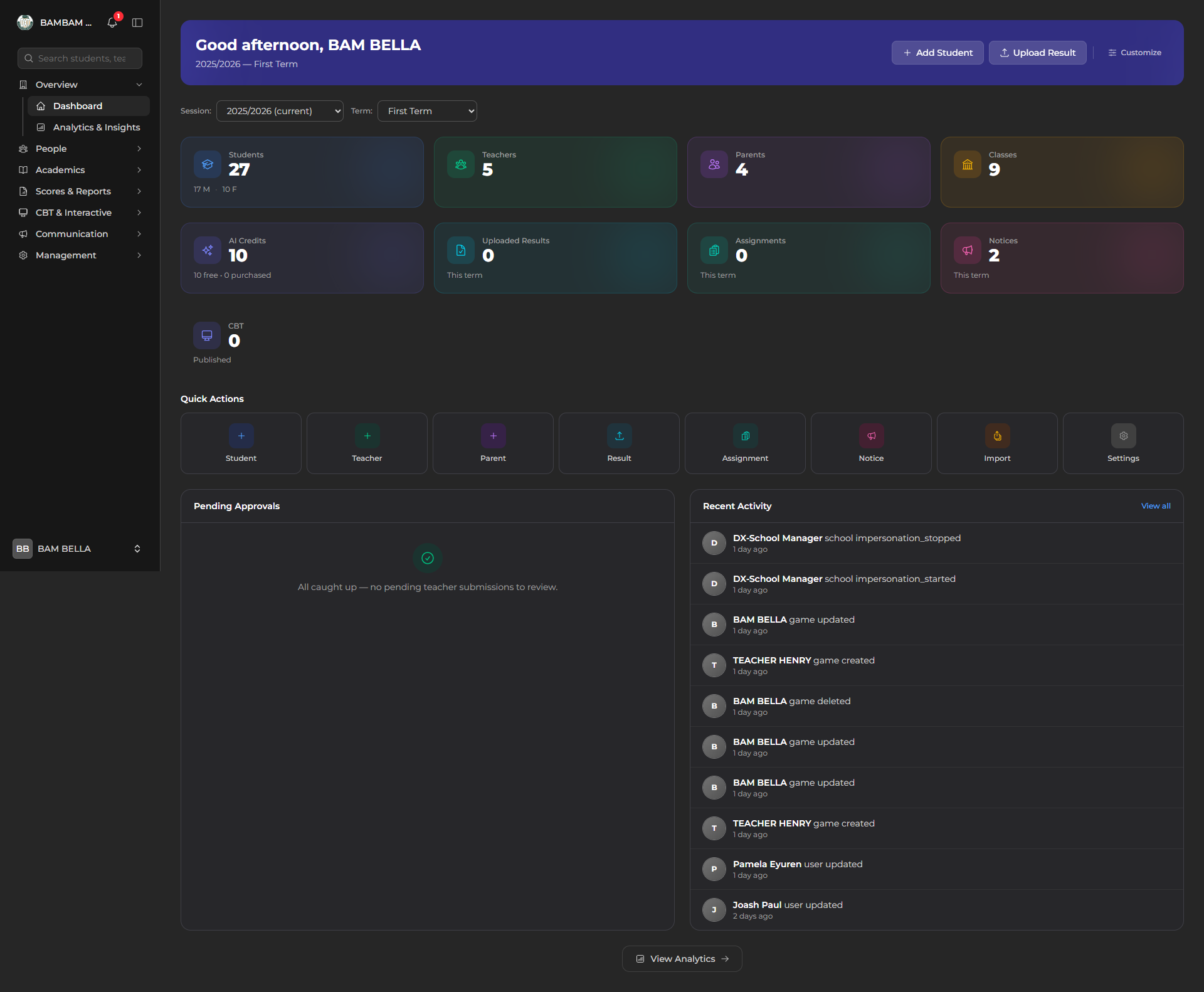Click the BAMBAM school name in the sidebar header

66,23
